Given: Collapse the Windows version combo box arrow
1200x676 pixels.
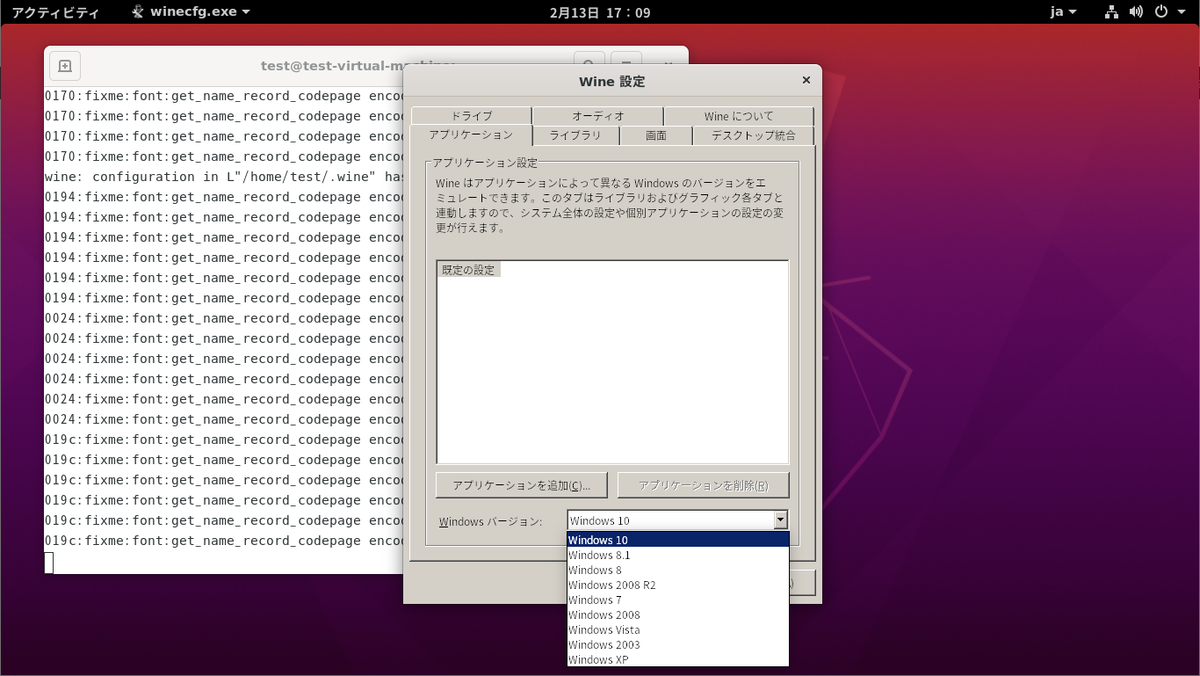Looking at the screenshot, I should 781,520.
